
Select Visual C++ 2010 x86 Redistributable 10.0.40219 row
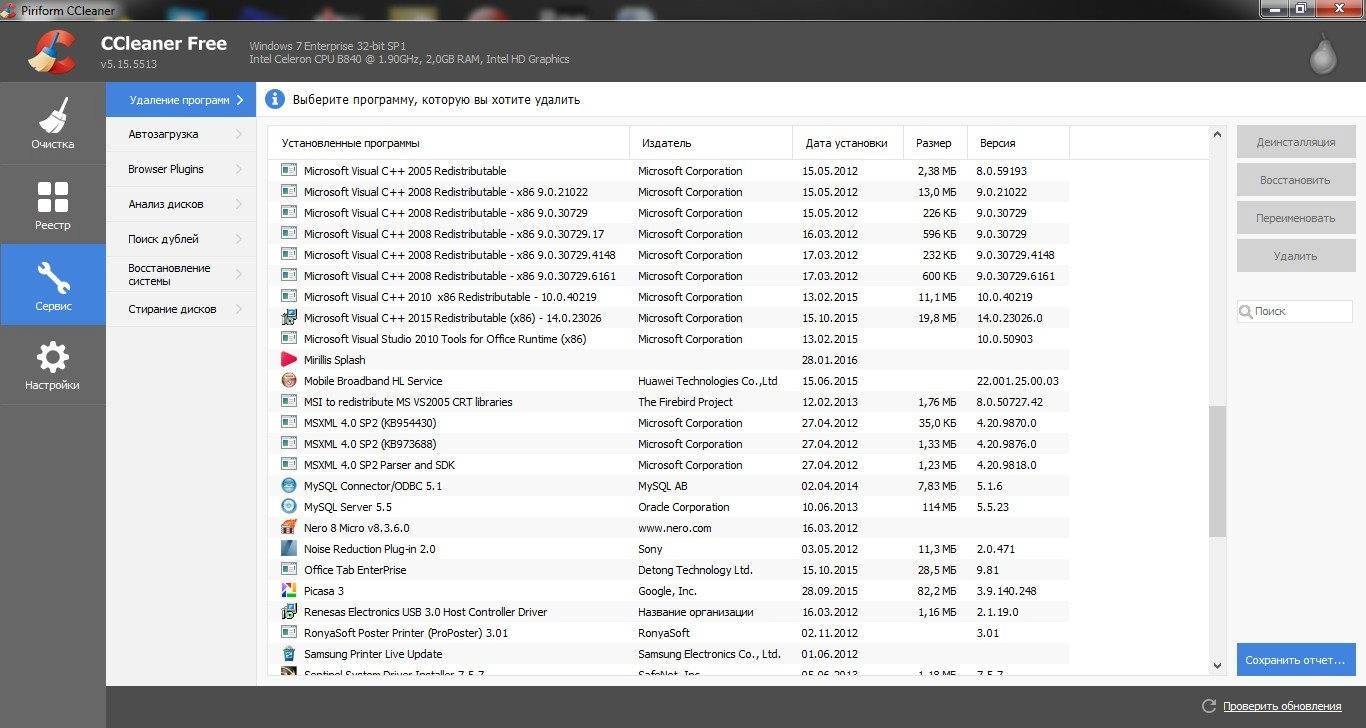[669, 297]
